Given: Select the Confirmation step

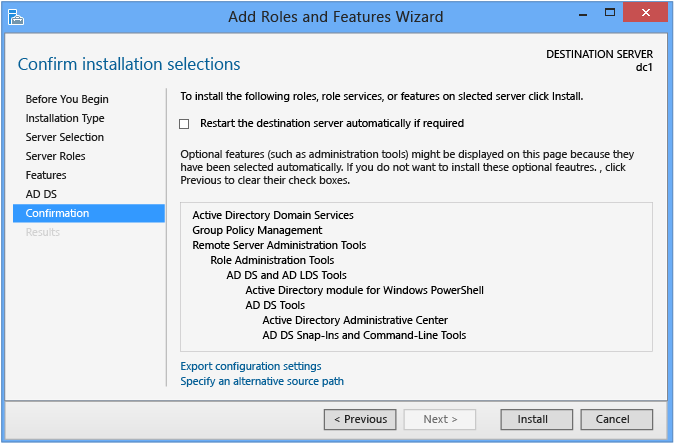Looking at the screenshot, I should pos(89,213).
